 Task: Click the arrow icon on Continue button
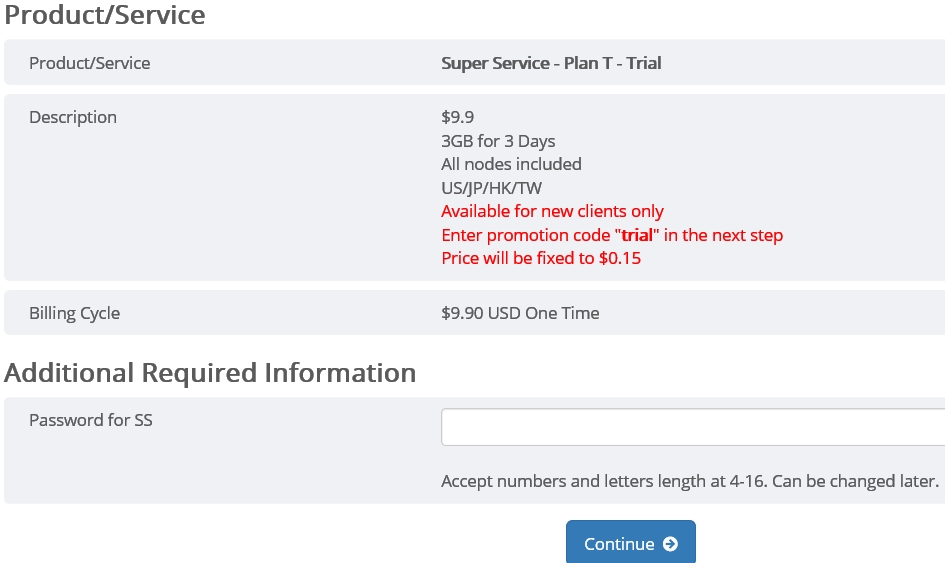(x=670, y=544)
